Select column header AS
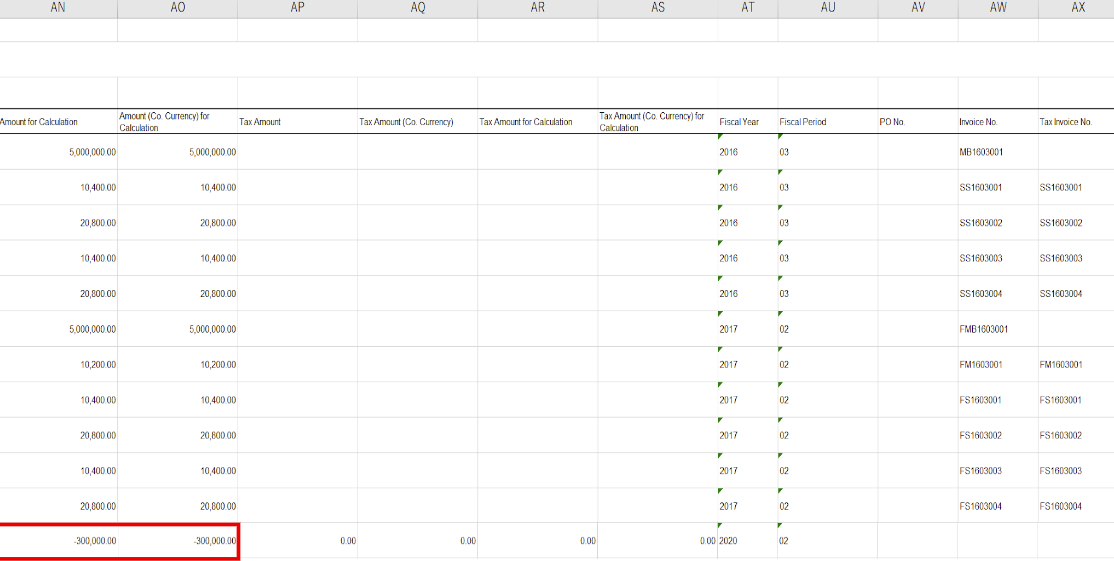Image resolution: width=1114 pixels, height=561 pixels. [658, 9]
